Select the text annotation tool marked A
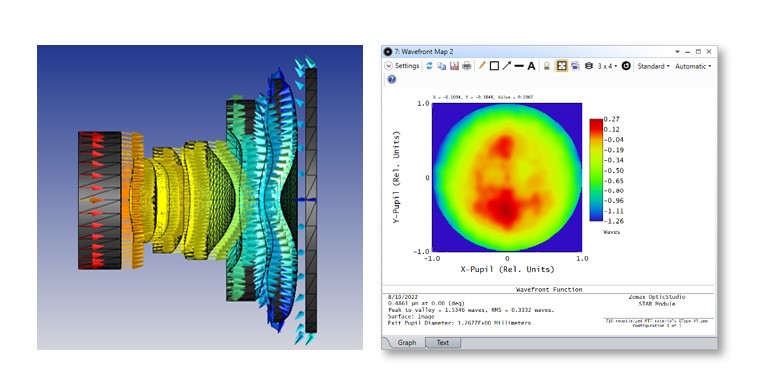This screenshot has width=768, height=381. click(531, 66)
